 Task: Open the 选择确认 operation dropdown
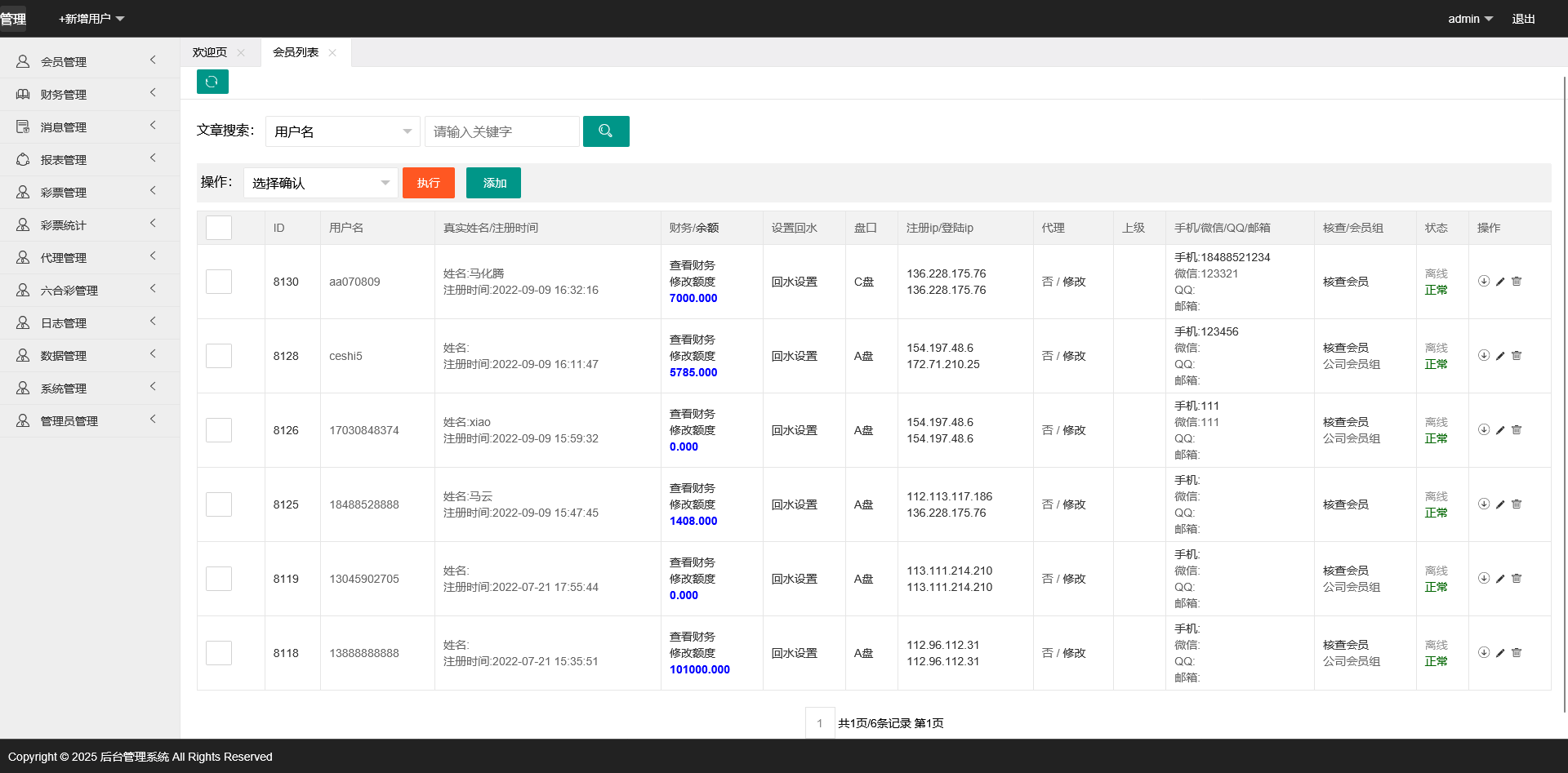(x=320, y=183)
